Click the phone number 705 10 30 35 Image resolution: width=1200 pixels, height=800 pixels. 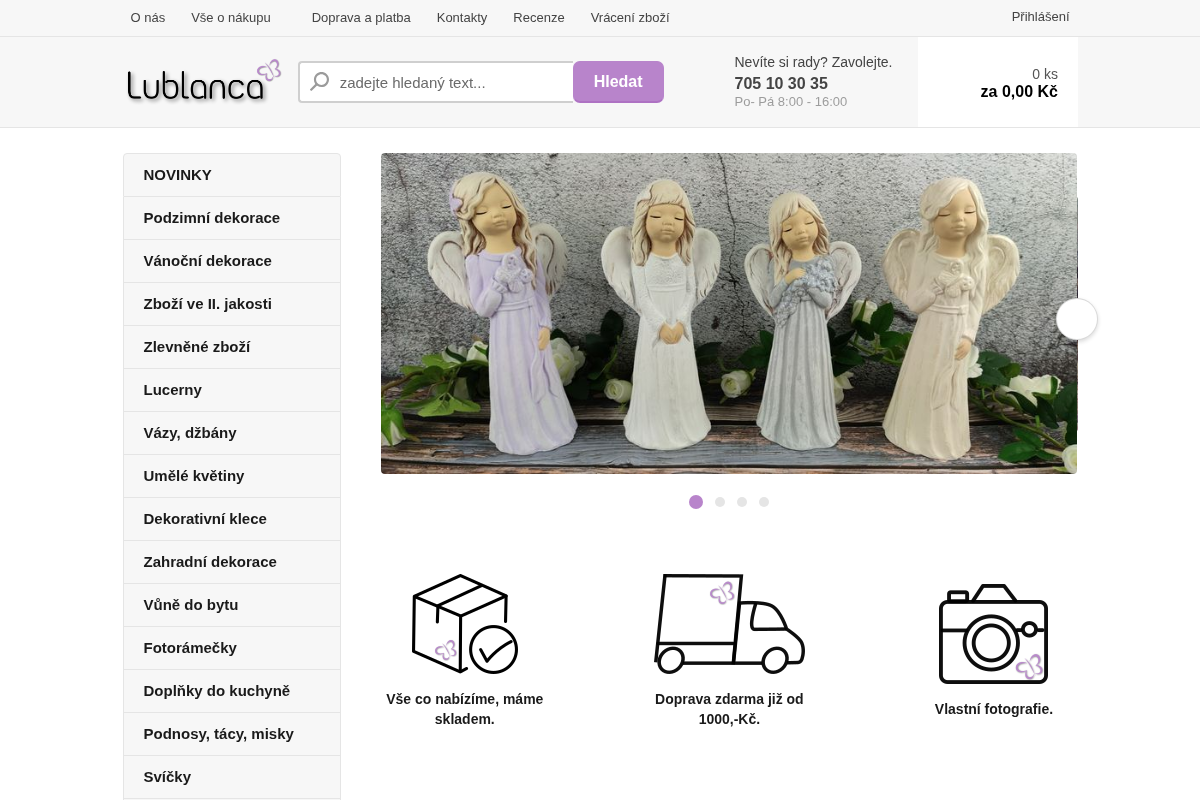(781, 83)
